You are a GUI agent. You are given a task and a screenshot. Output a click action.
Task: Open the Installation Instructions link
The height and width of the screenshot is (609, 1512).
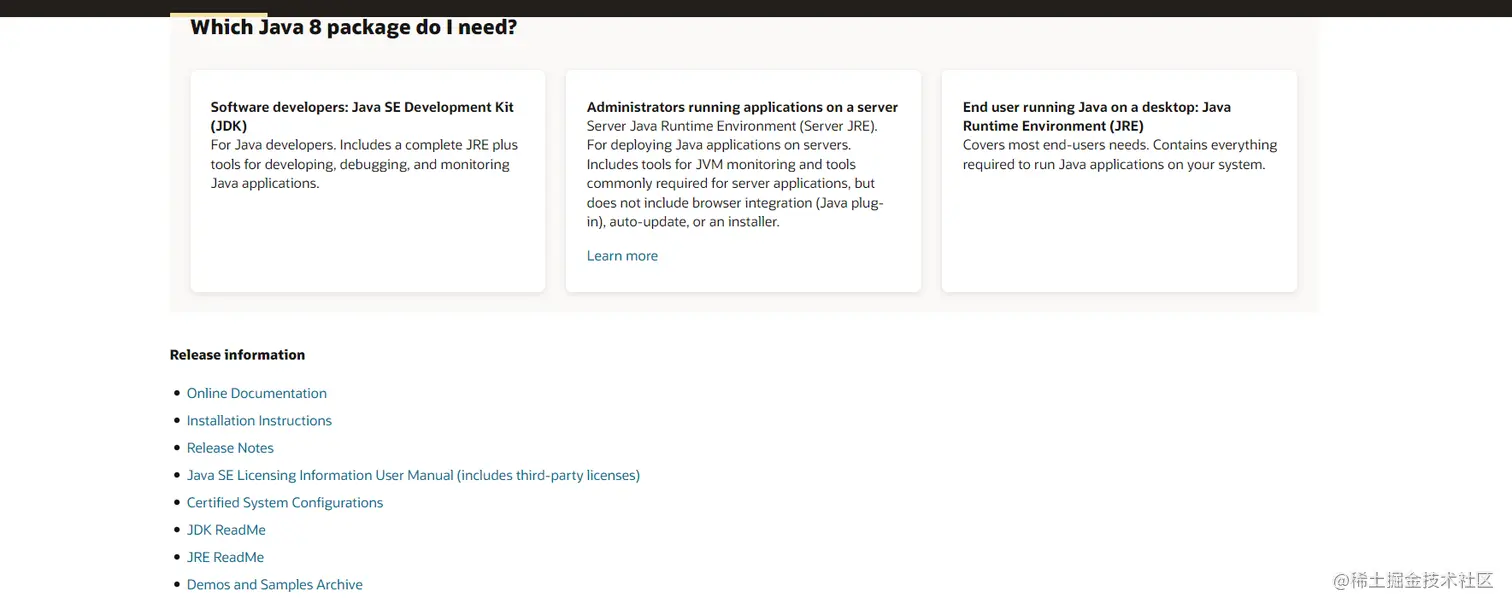[x=259, y=421]
